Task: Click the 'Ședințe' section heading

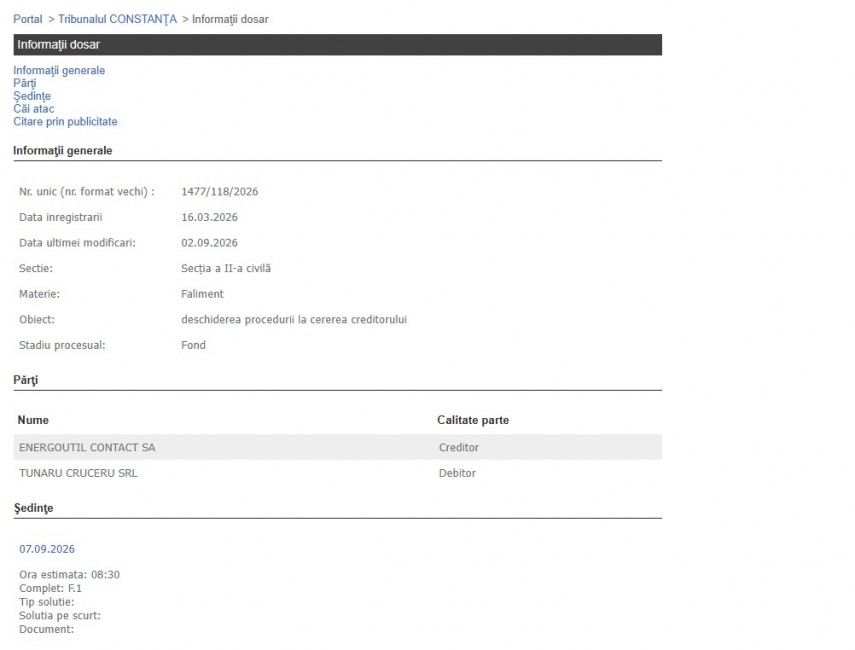Action: [x=33, y=508]
